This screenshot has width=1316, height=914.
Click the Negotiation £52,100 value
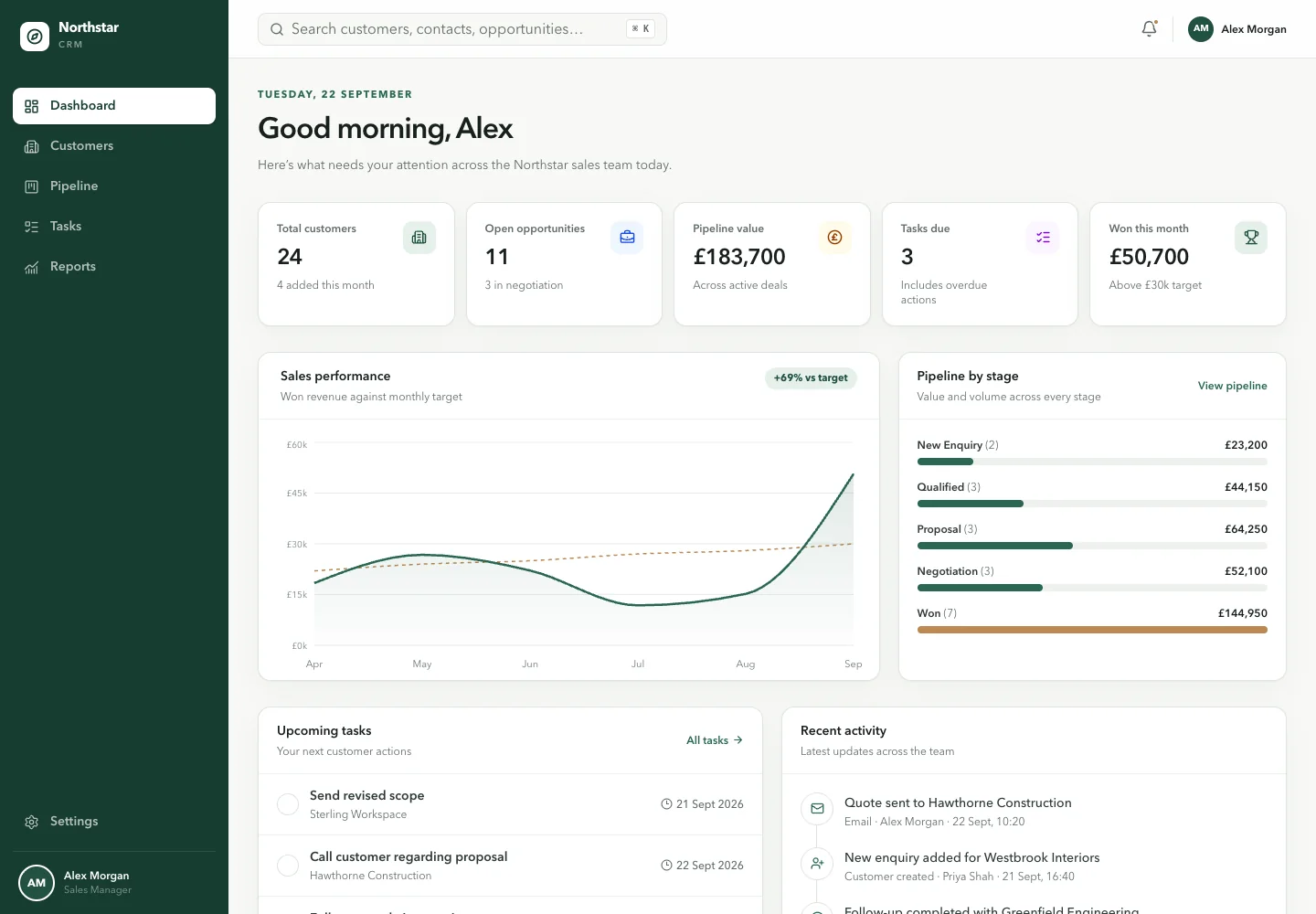1246,571
